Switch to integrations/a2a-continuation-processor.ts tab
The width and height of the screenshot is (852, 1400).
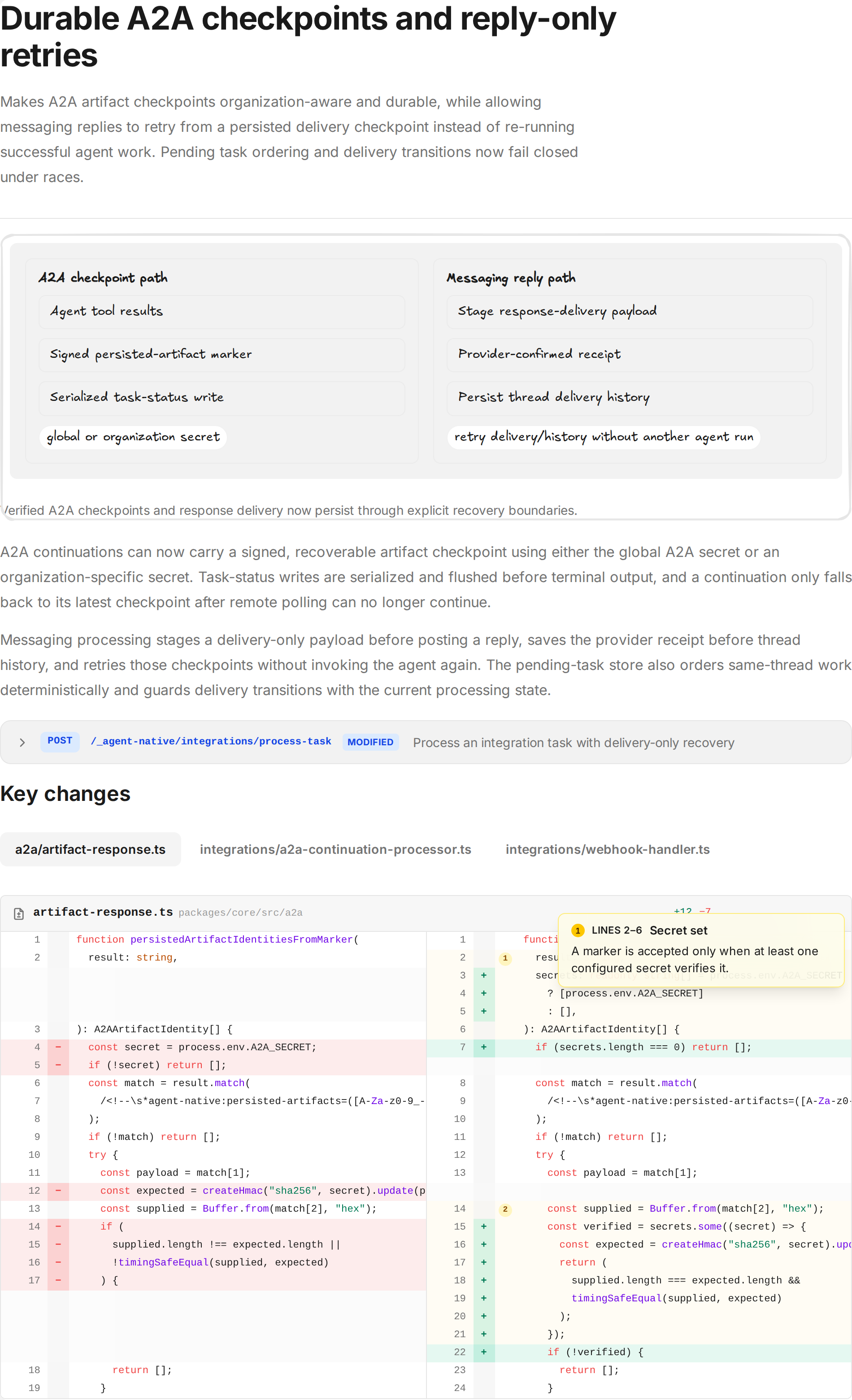(x=336, y=849)
